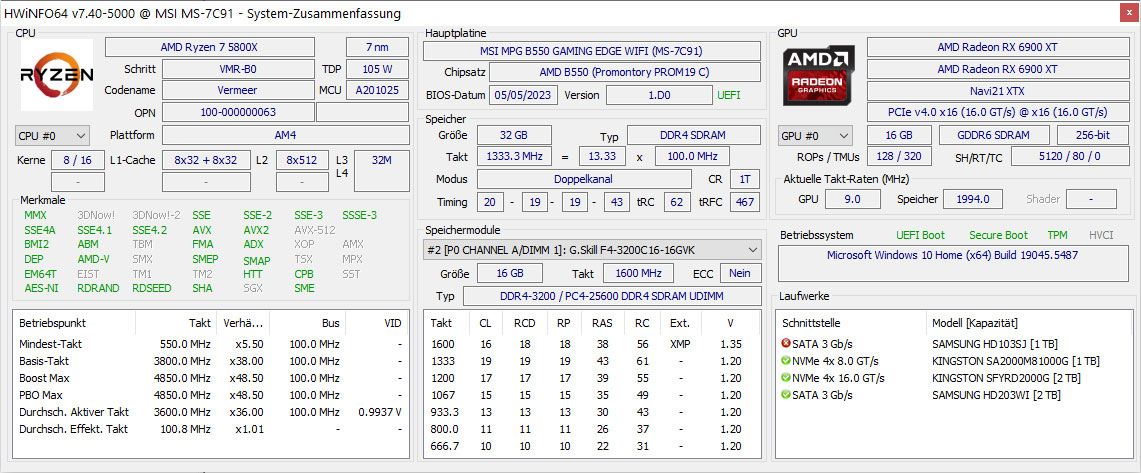Viewport: 1141px width, 473px height.
Task: Click the tRFC 467 field
Action: 745,202
